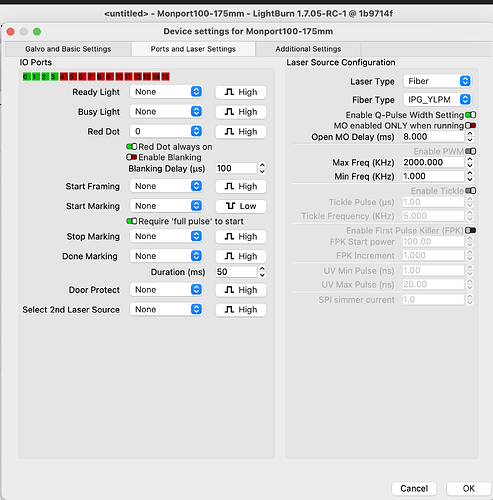The image size is (493, 500).
Task: Open the Done Marking port dropdown
Action: (x=166, y=256)
